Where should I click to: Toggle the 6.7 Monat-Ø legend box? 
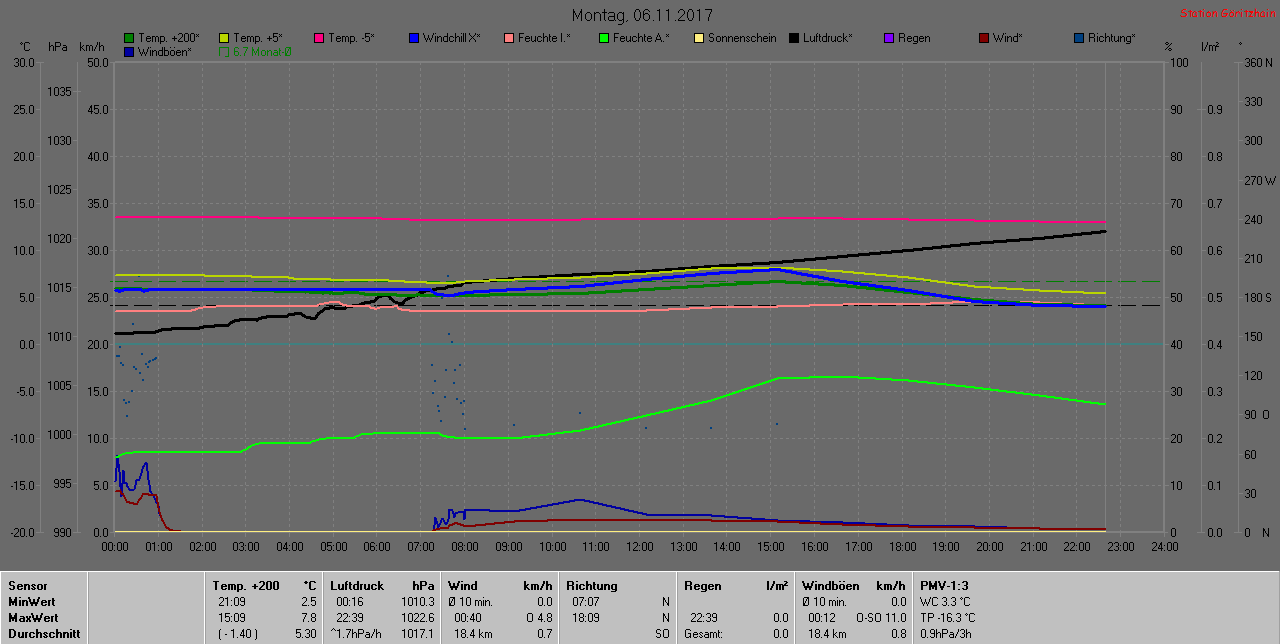pos(223,51)
